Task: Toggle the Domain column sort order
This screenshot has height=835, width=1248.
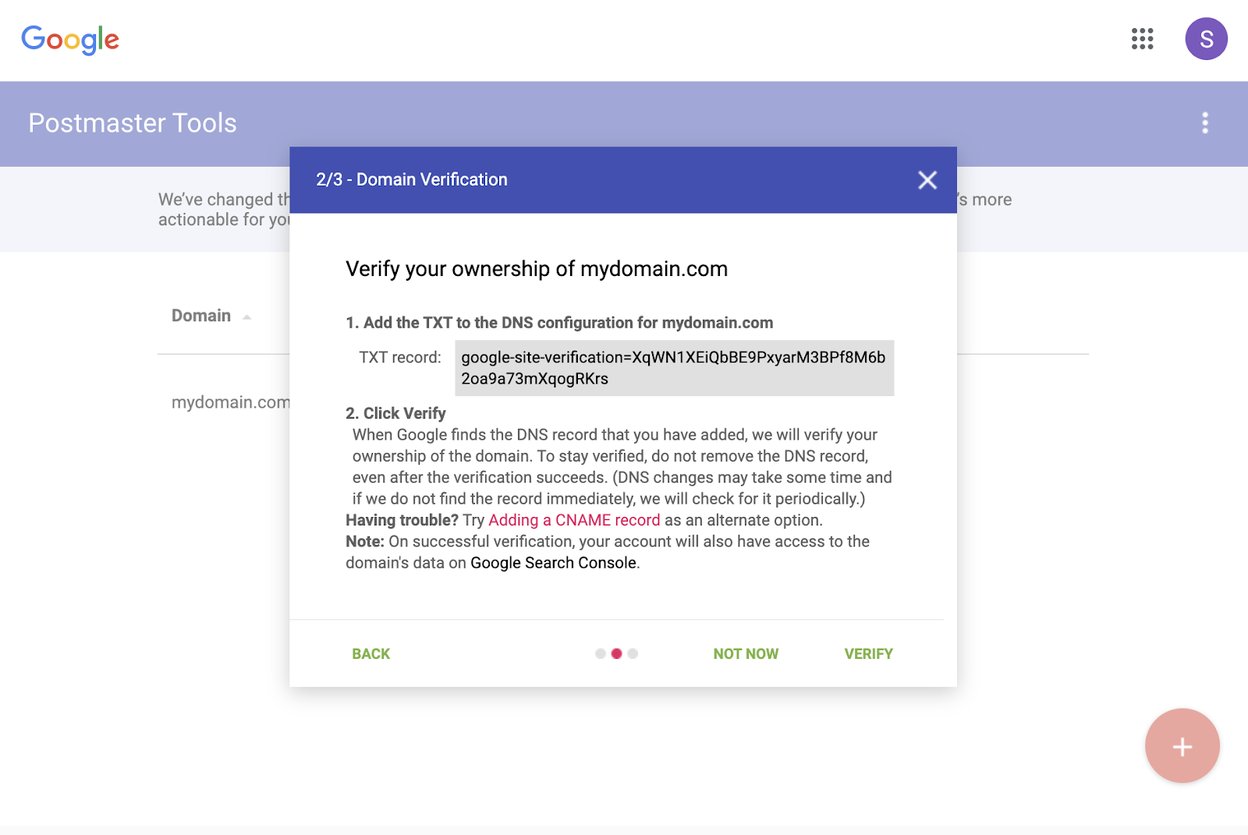Action: (x=201, y=315)
